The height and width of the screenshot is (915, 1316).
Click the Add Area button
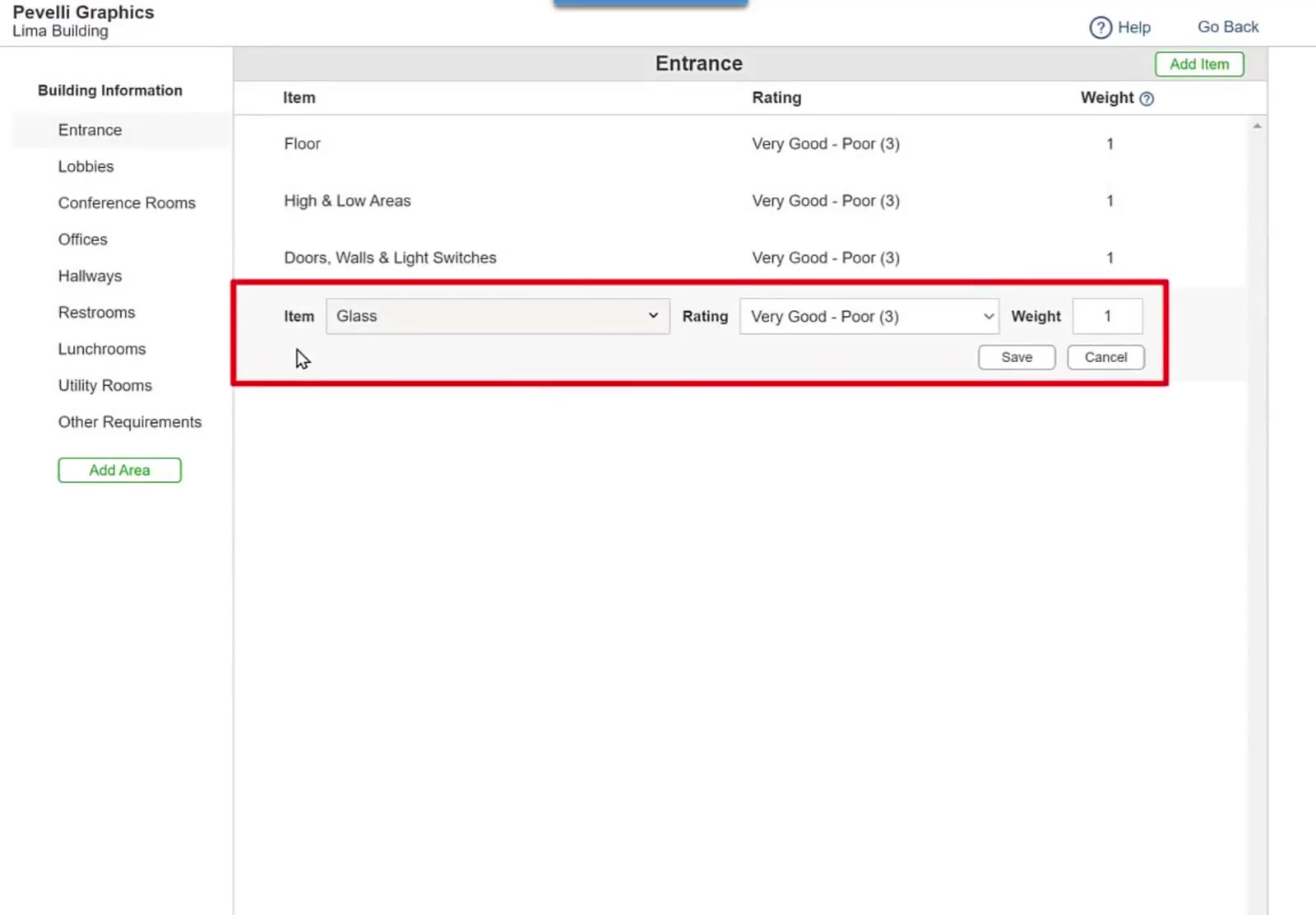[x=119, y=470]
